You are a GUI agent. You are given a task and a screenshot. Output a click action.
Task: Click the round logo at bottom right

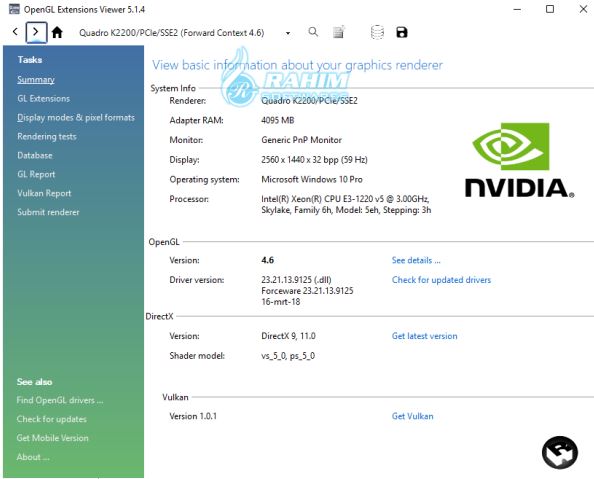560,452
